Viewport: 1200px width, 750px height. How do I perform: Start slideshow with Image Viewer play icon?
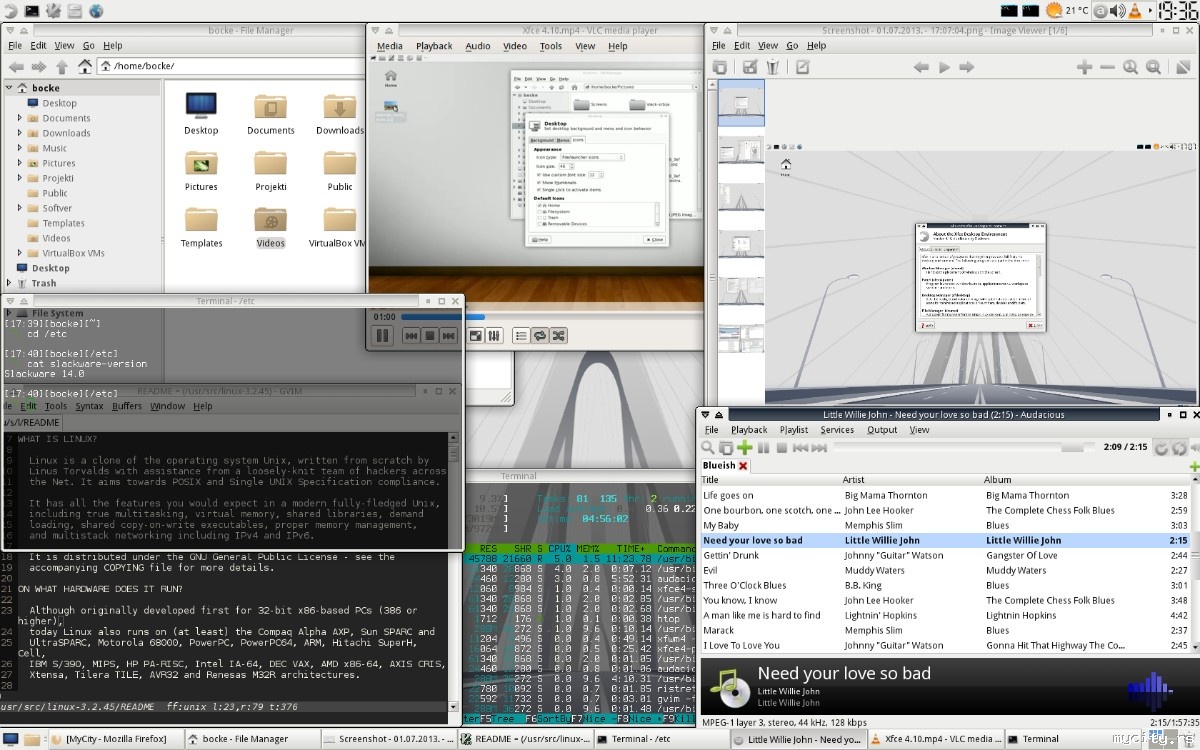pos(944,67)
